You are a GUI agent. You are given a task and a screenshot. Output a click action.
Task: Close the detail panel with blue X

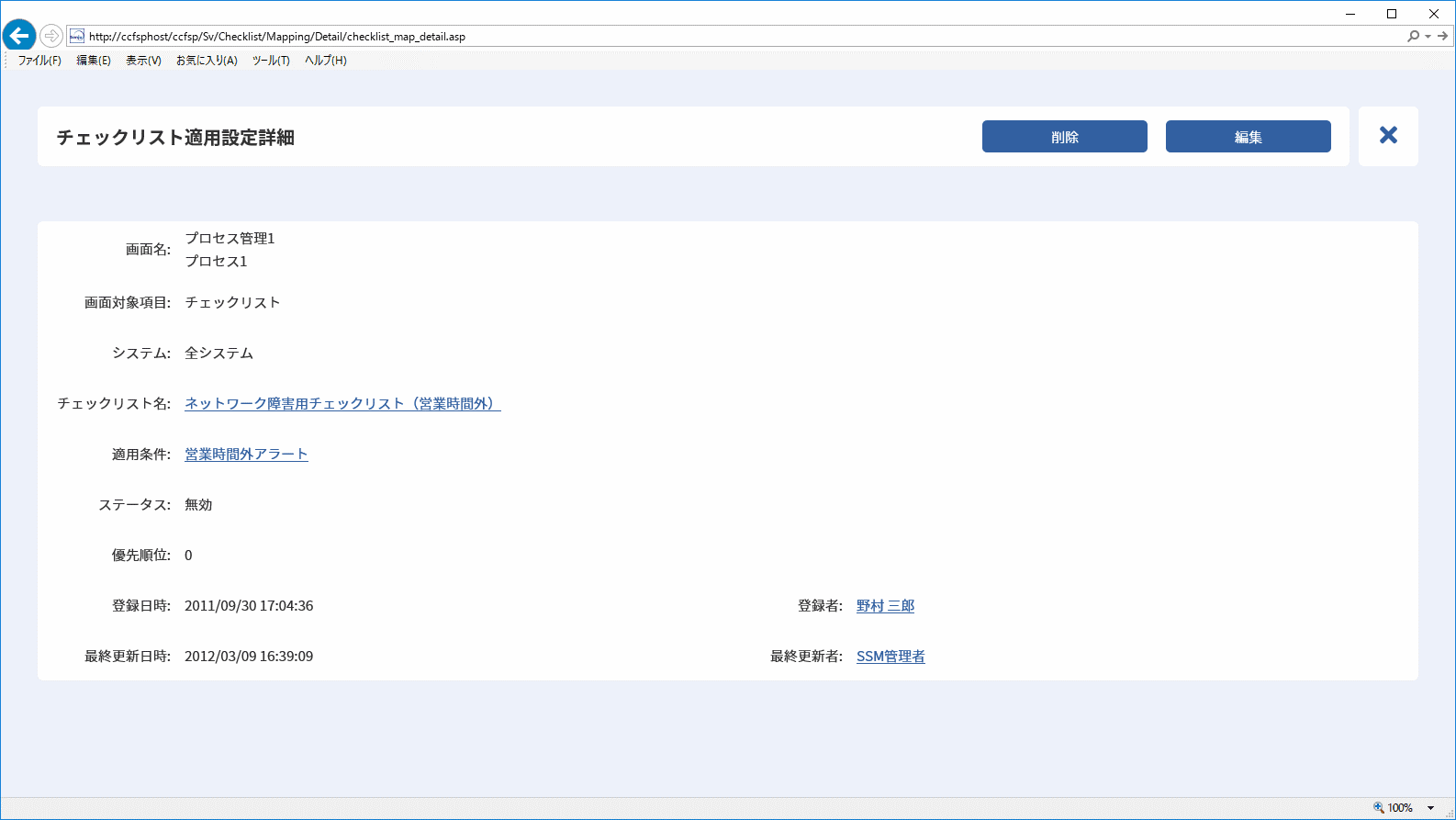[1388, 136]
